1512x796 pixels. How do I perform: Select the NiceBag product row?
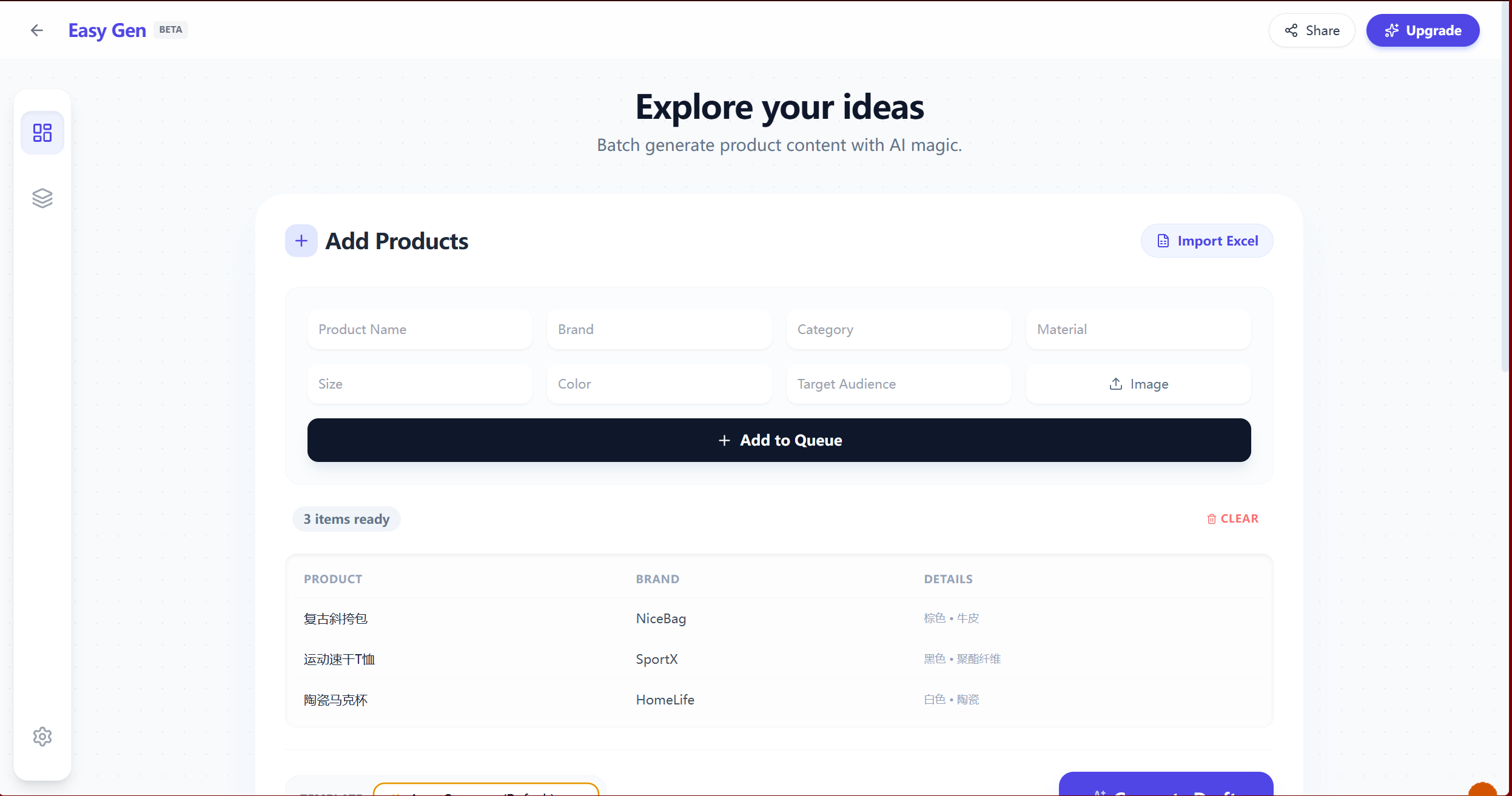click(661, 619)
